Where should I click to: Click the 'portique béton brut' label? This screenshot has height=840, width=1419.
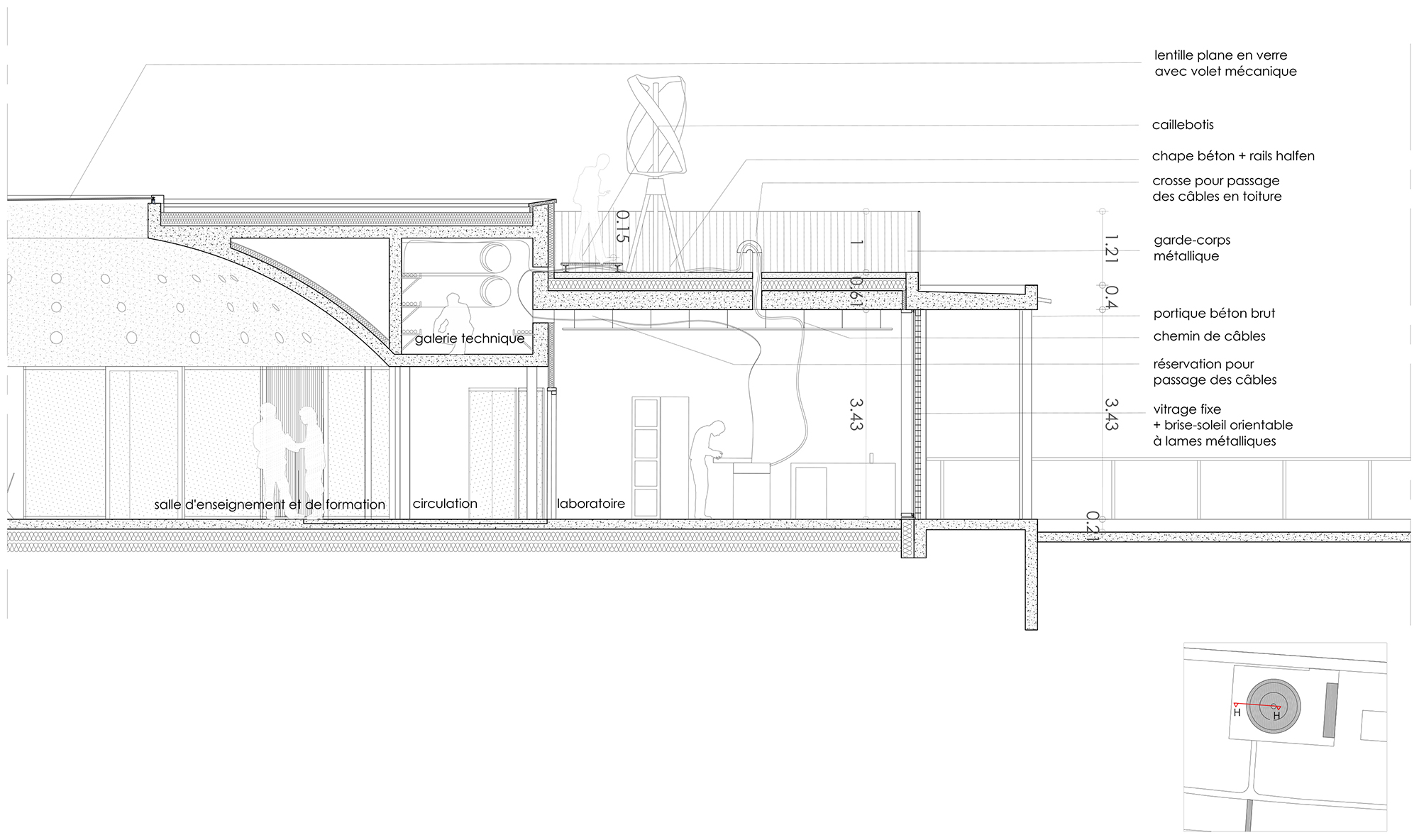(1215, 314)
